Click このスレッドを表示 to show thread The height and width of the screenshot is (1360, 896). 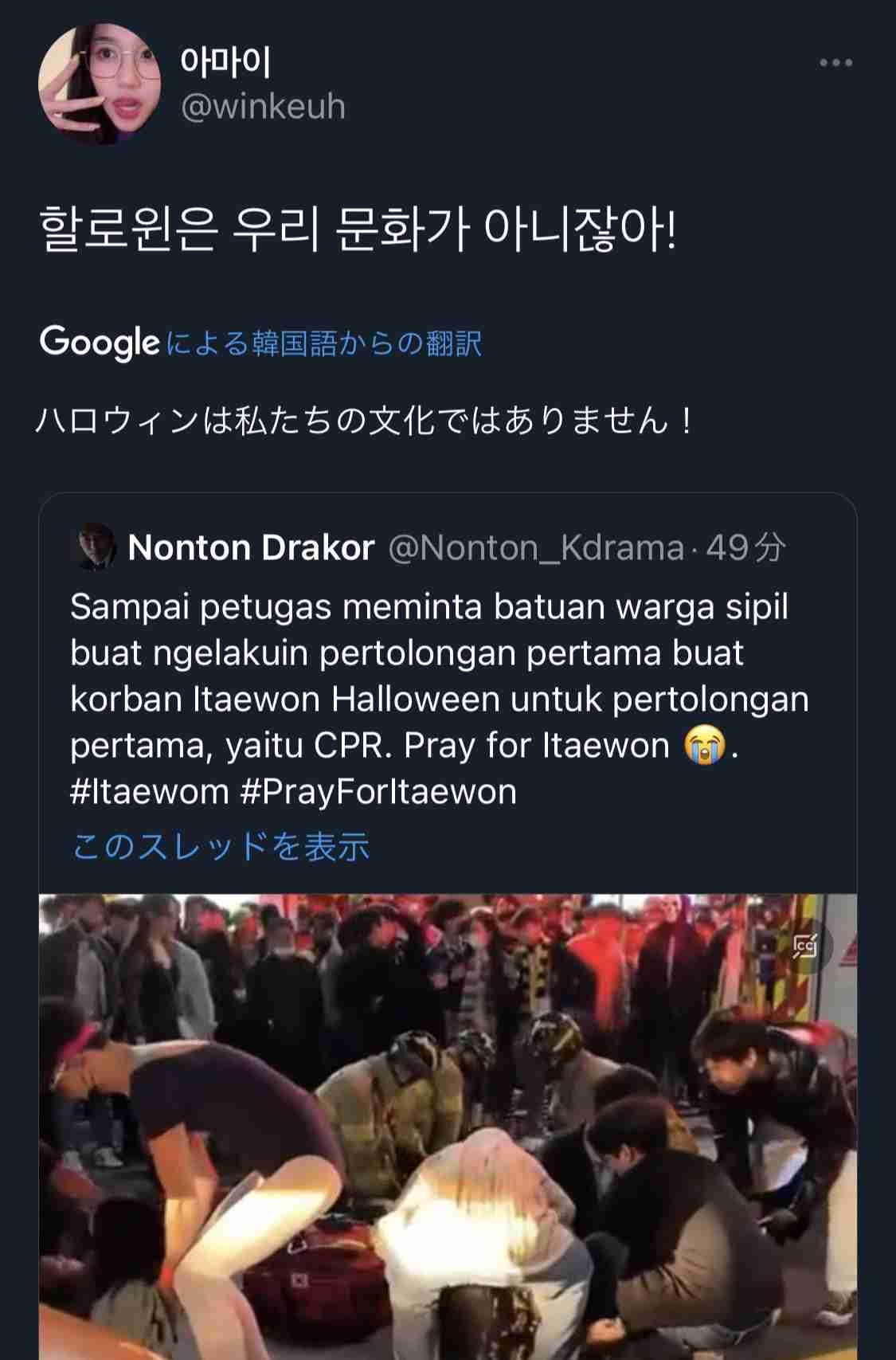(x=221, y=846)
